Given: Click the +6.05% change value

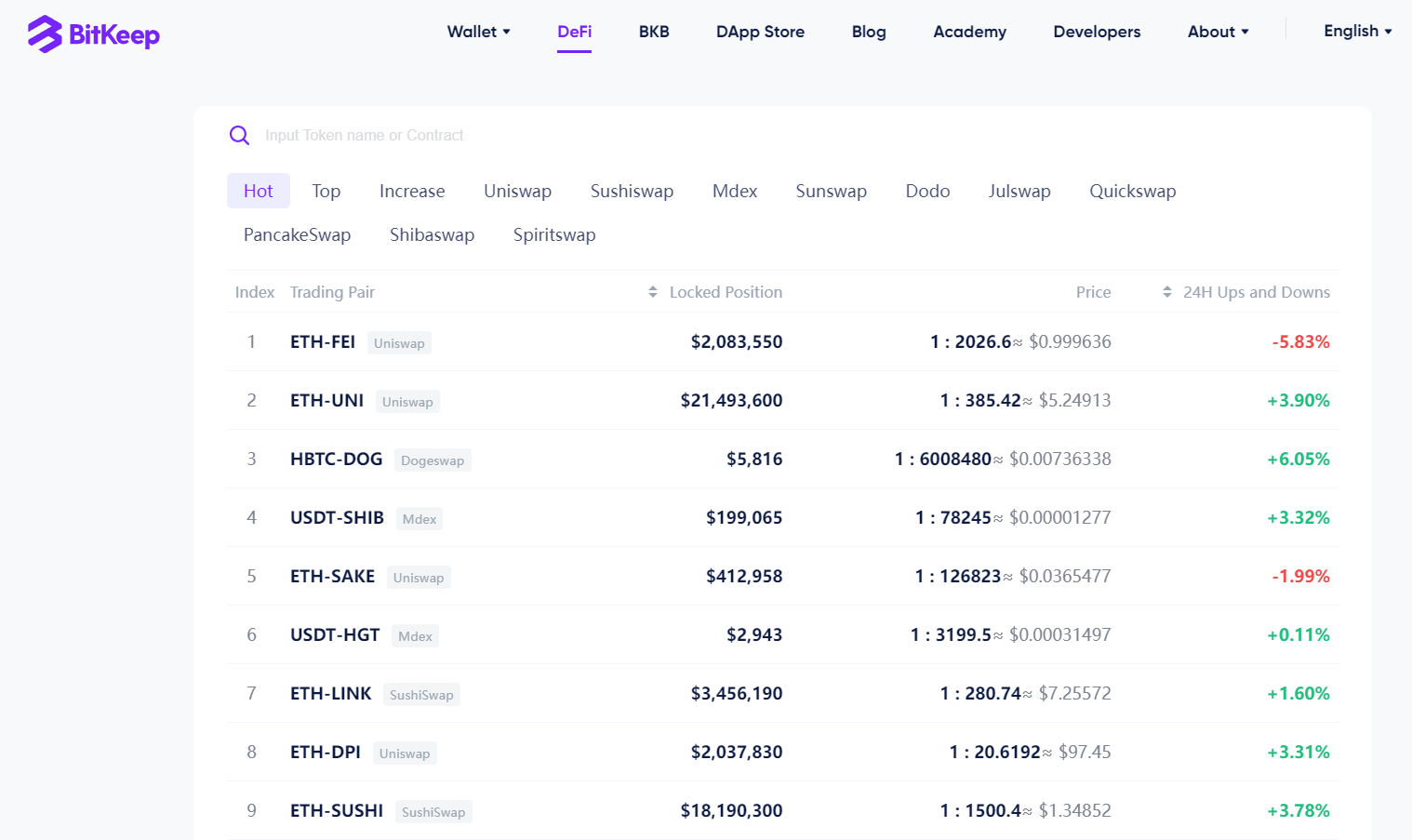Looking at the screenshot, I should click(1299, 459).
